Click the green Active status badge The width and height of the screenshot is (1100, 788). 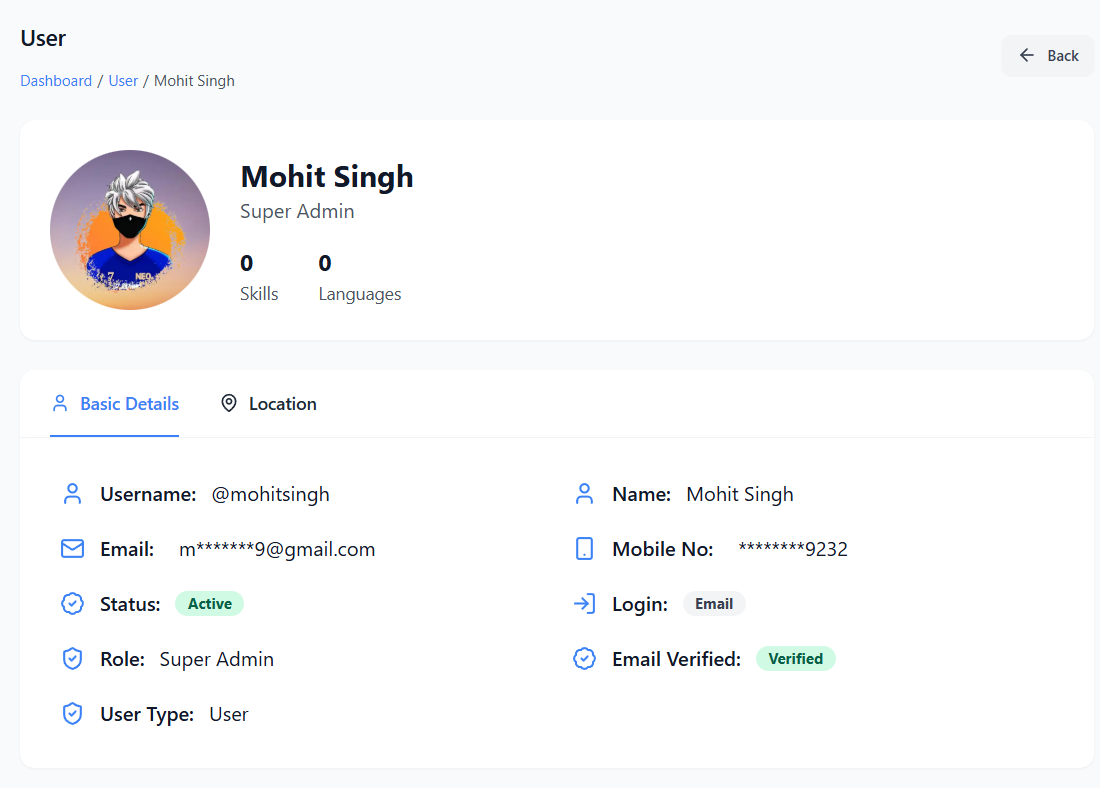209,604
